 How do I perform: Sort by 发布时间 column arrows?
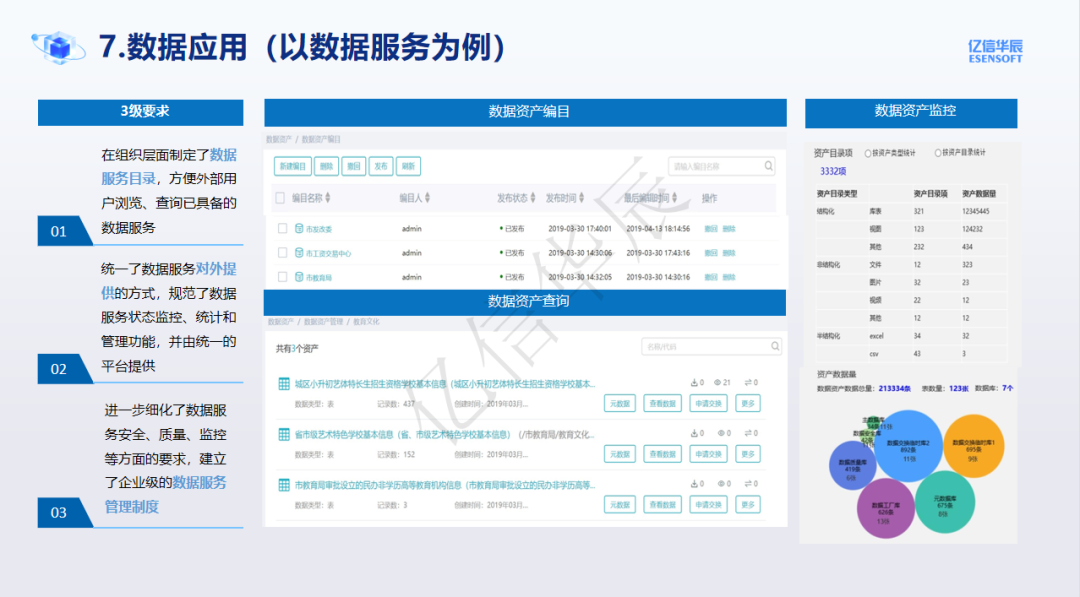[584, 198]
